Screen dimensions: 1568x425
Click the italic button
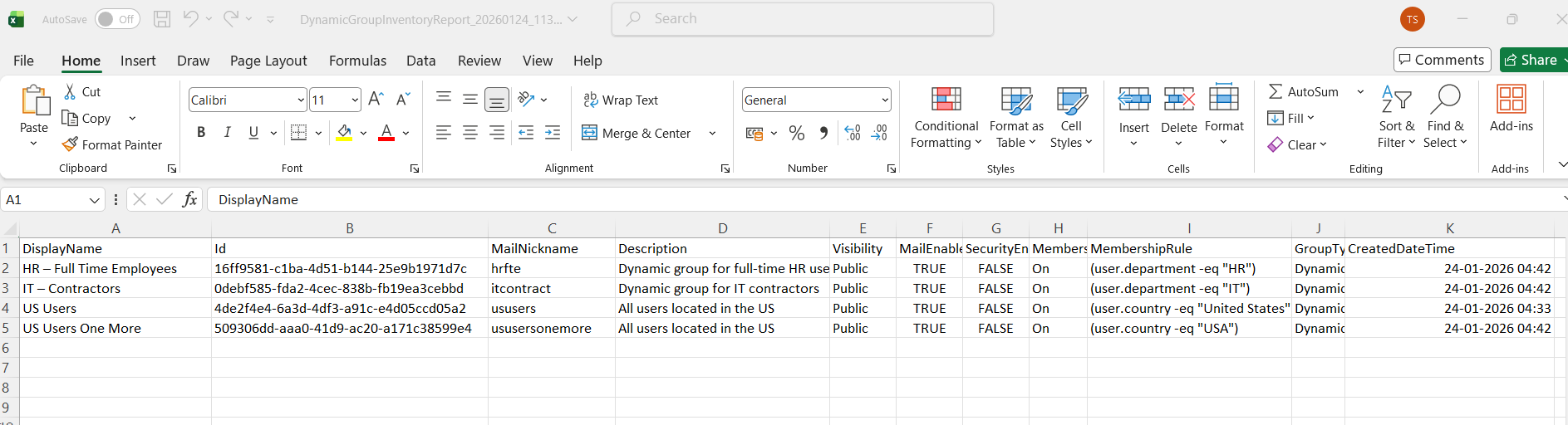(x=227, y=133)
